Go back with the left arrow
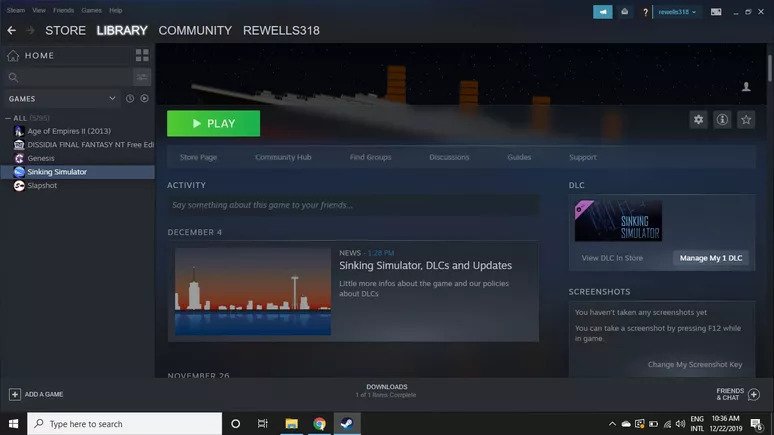 [x=11, y=31]
